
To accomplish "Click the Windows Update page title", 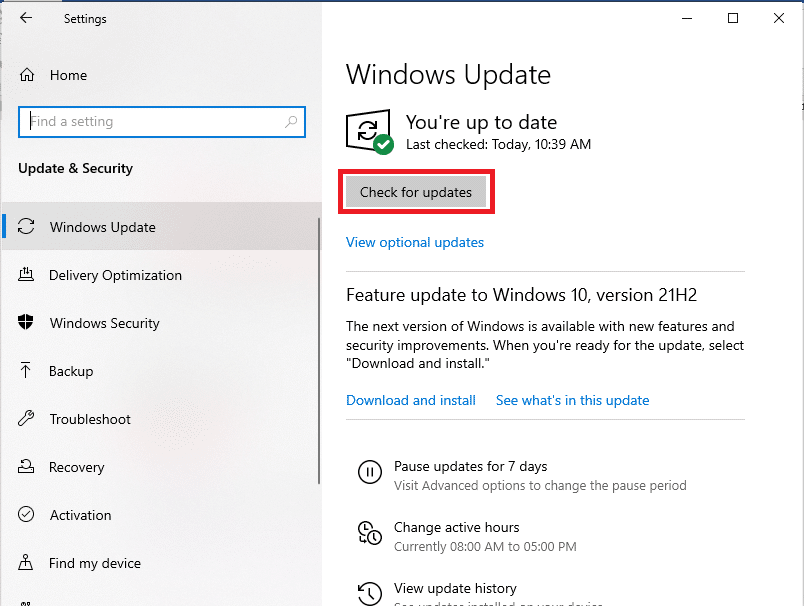I will point(448,75).
